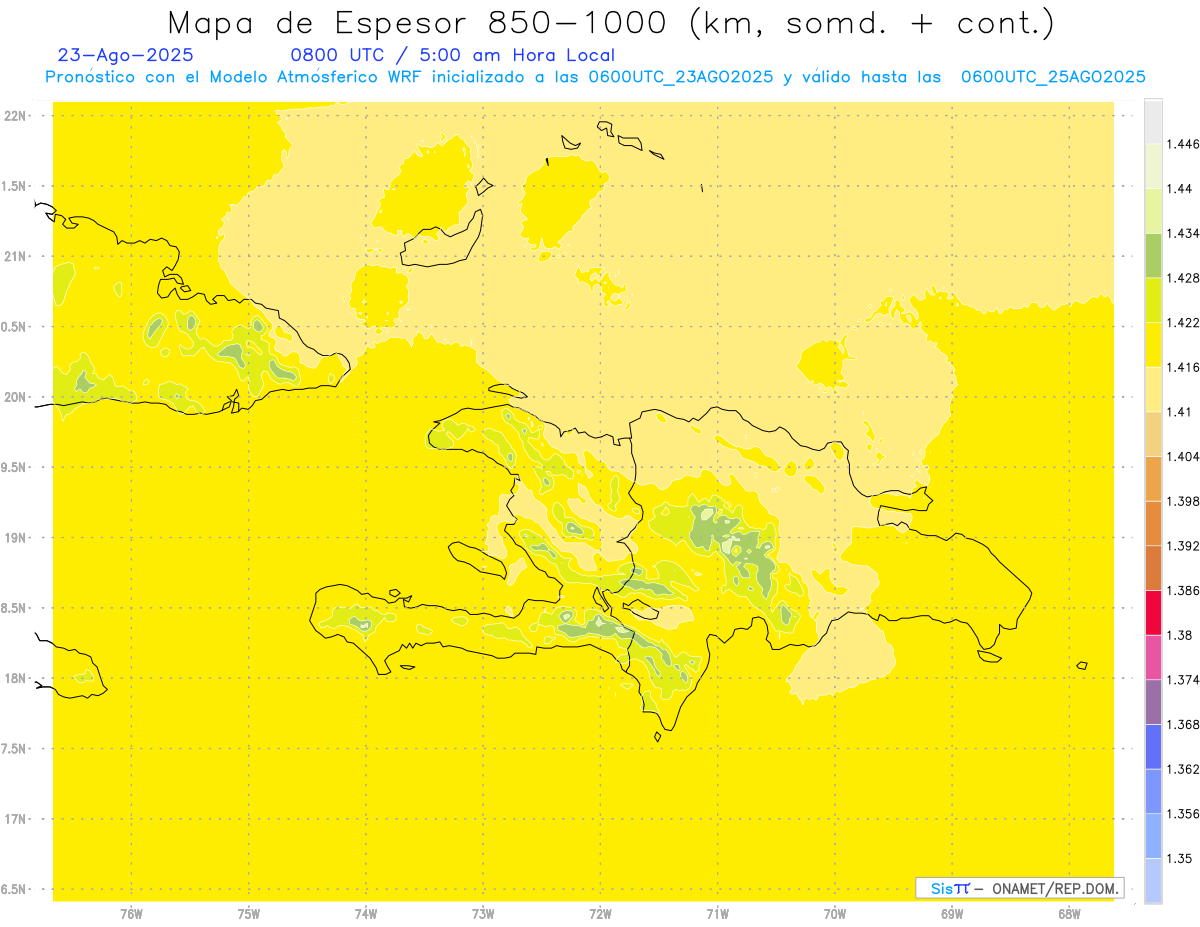Click the '1.434' scale value
Viewport: 1200px width, 927px height.
click(1183, 233)
